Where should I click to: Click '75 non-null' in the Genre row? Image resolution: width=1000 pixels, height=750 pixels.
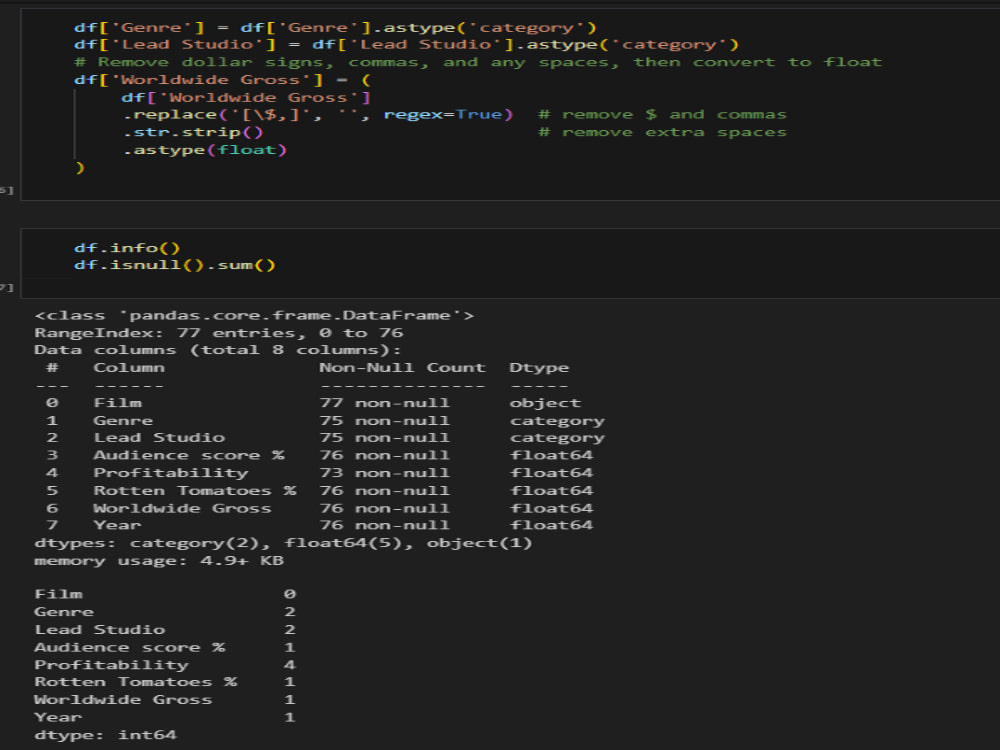(x=385, y=421)
